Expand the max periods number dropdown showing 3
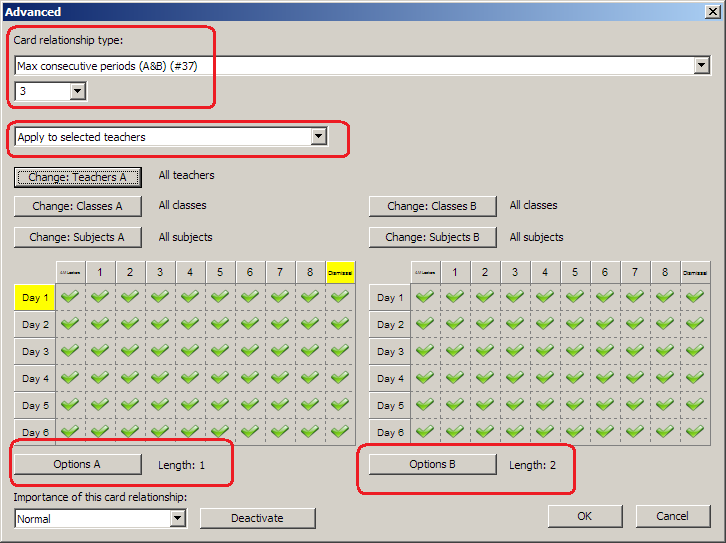The width and height of the screenshot is (726, 543). pos(78,91)
